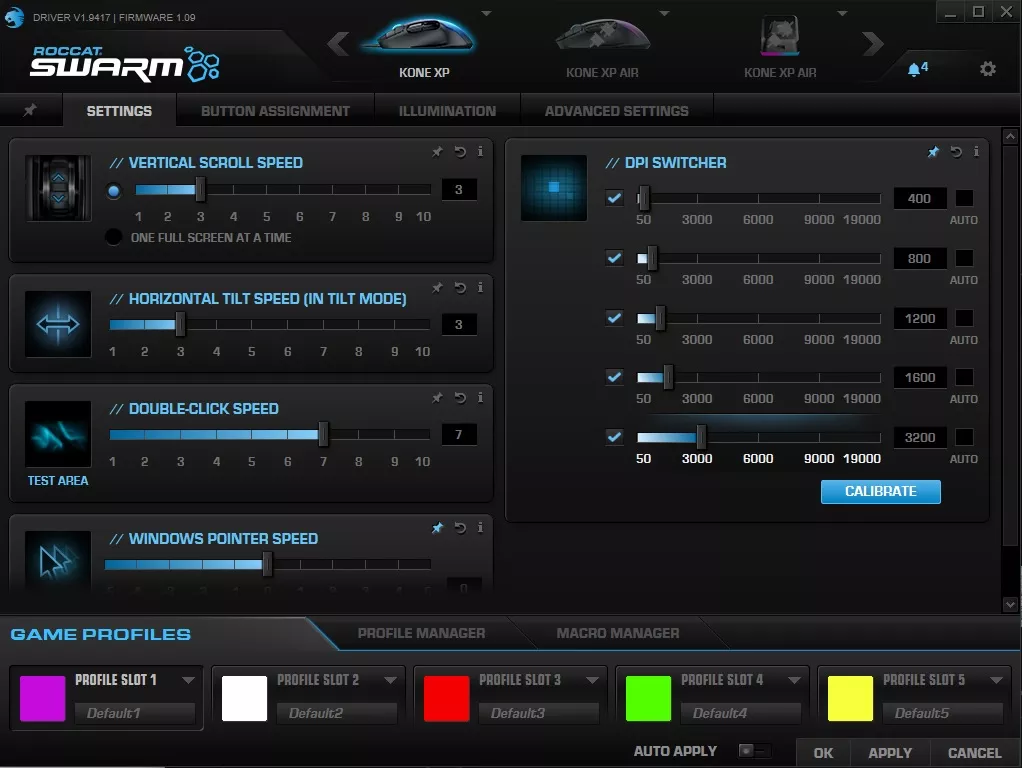
Task: Uncheck the 400 DPI level checkbox
Action: tap(614, 198)
